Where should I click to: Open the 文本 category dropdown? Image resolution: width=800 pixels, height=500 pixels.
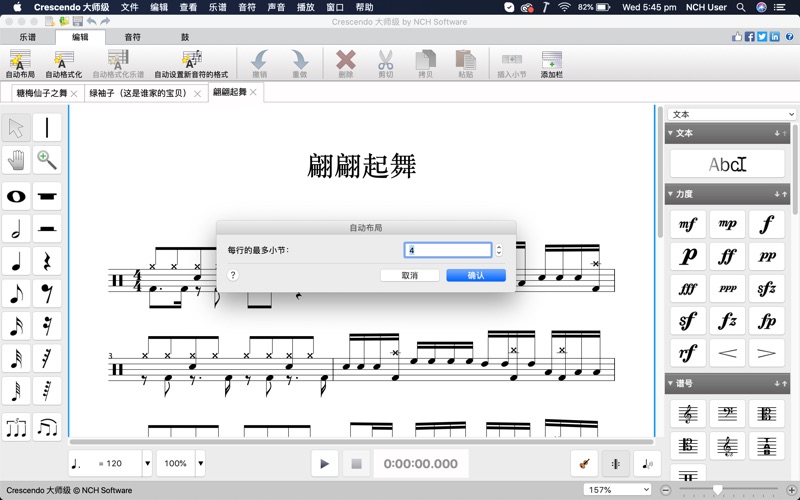(732, 114)
